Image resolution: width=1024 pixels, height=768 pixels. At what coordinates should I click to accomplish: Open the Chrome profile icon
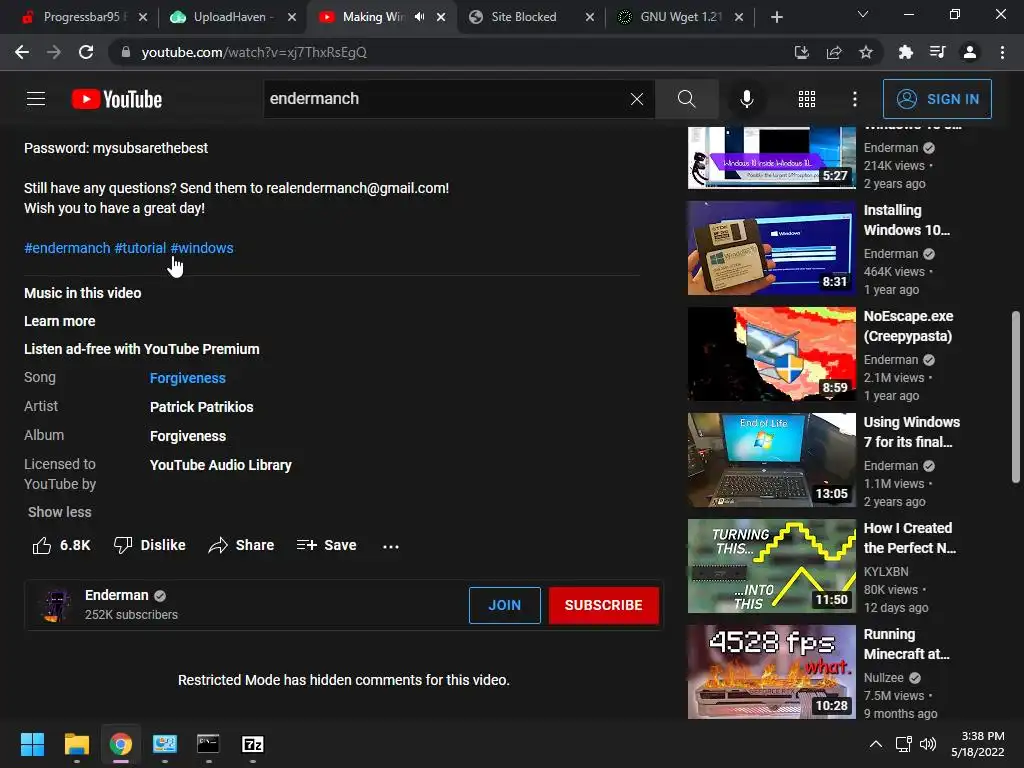pos(970,52)
